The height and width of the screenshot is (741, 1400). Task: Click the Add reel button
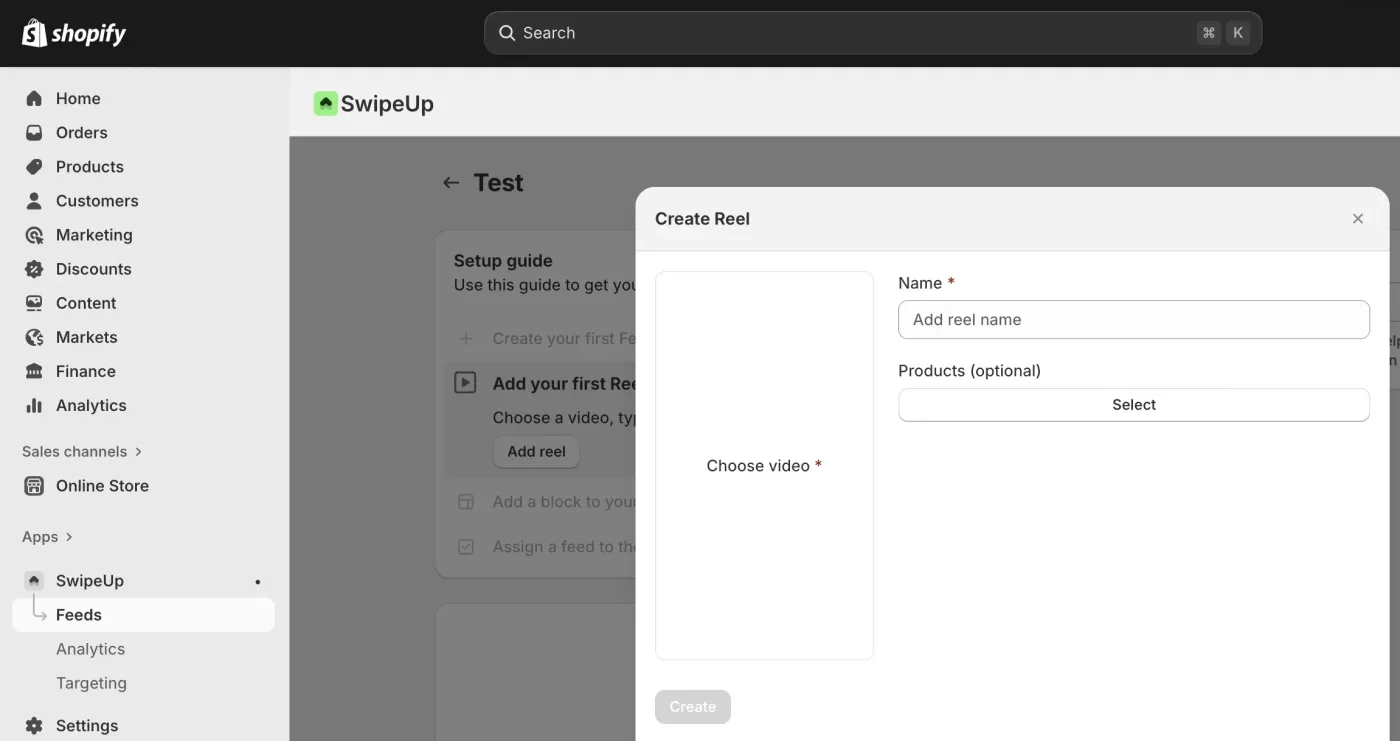pos(536,452)
